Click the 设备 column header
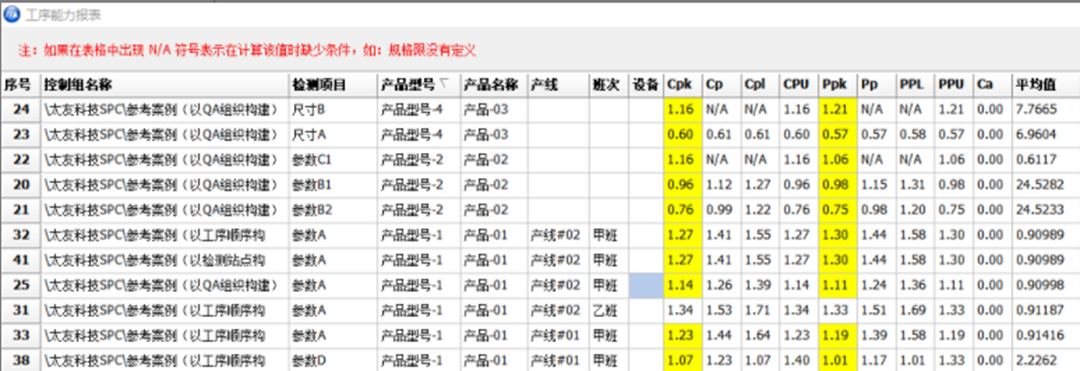 646,85
